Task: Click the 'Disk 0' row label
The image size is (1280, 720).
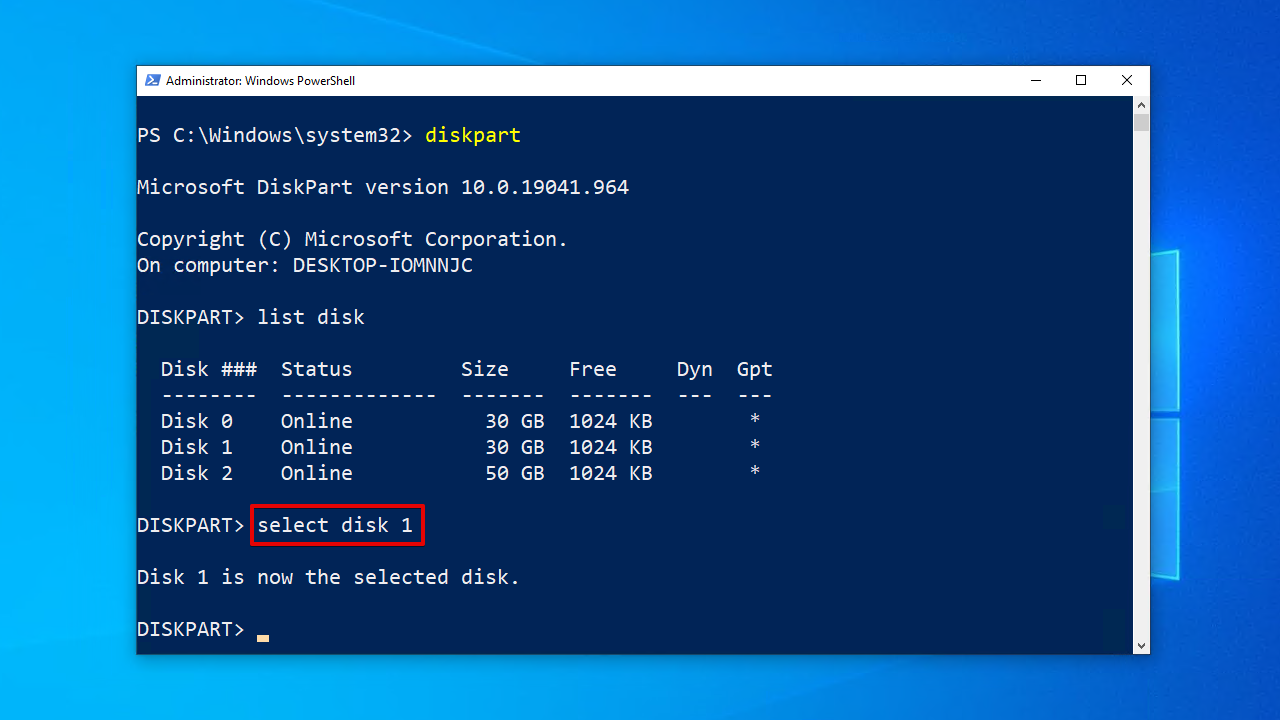Action: (197, 421)
